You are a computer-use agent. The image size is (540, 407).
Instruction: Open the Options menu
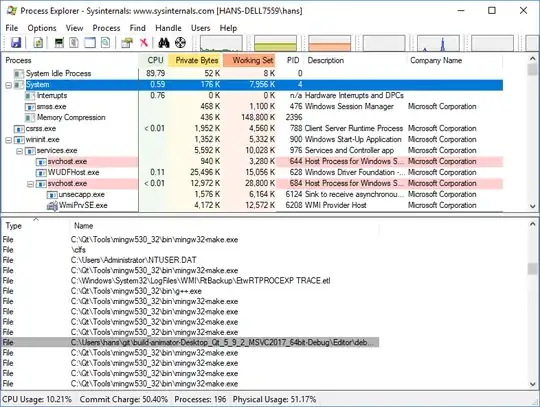click(x=42, y=28)
